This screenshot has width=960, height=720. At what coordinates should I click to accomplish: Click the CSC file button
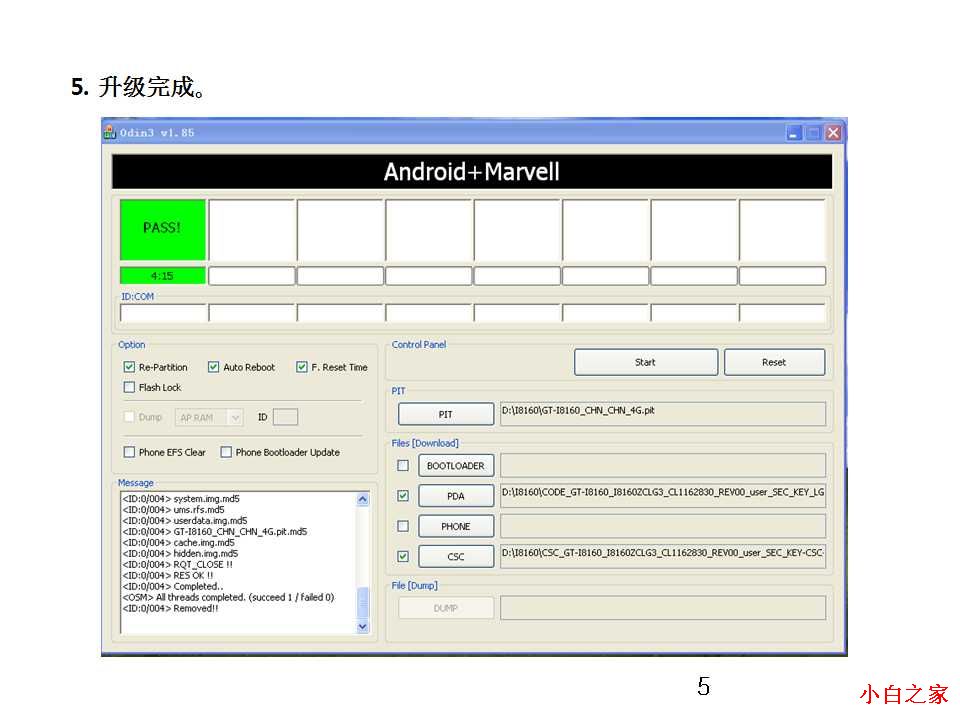pos(456,556)
